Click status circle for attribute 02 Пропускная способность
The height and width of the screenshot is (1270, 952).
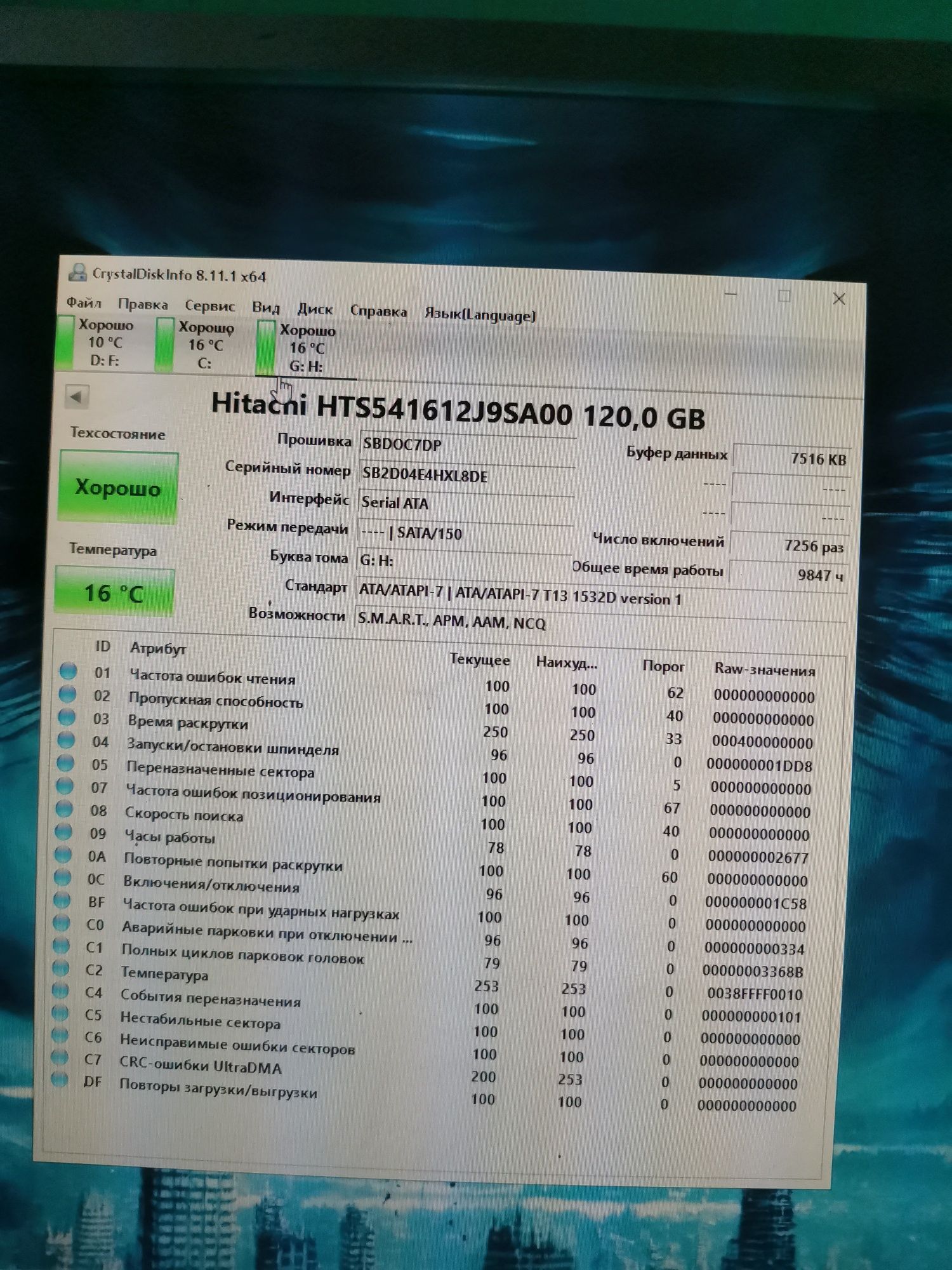pos(67,694)
